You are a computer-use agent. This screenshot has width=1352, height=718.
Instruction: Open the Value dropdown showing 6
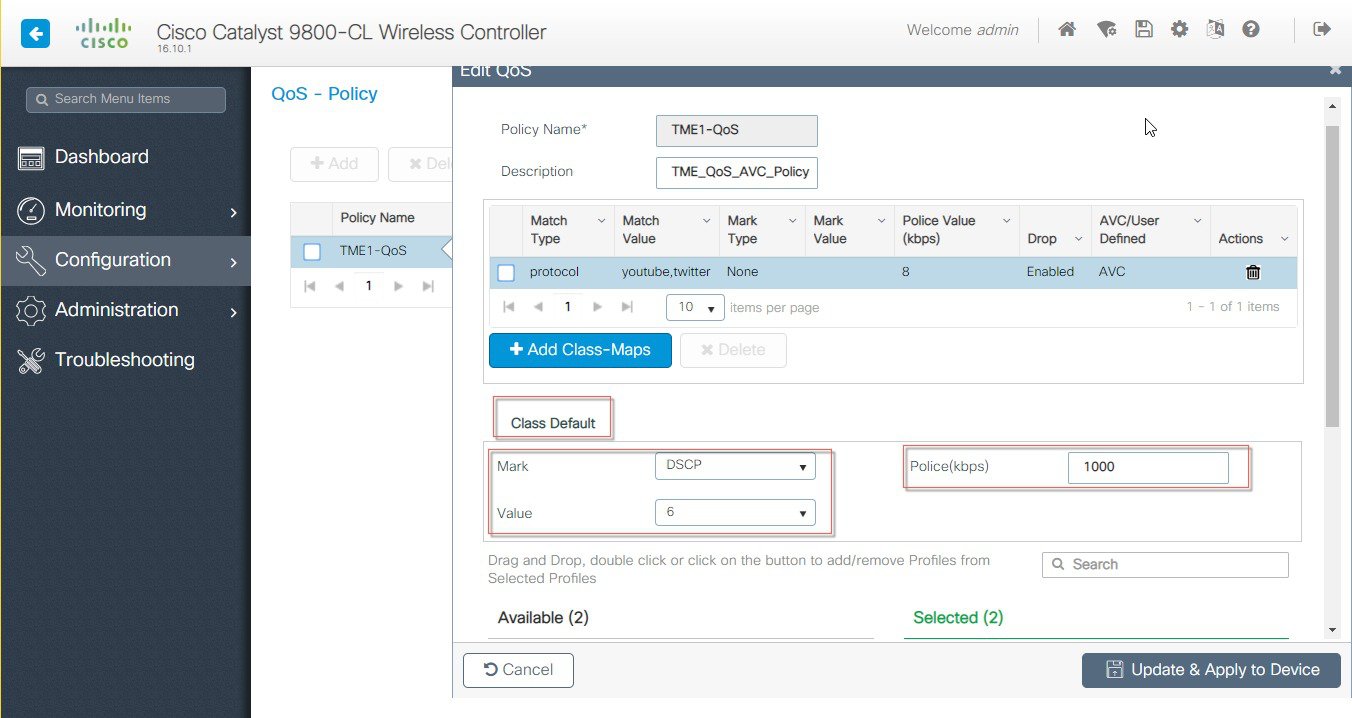click(735, 513)
